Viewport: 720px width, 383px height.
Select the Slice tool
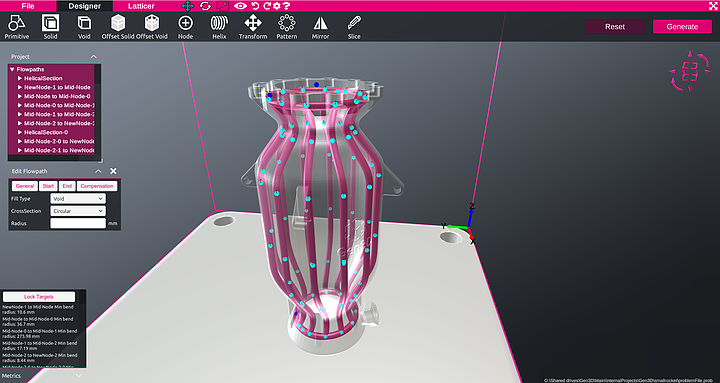tap(354, 27)
